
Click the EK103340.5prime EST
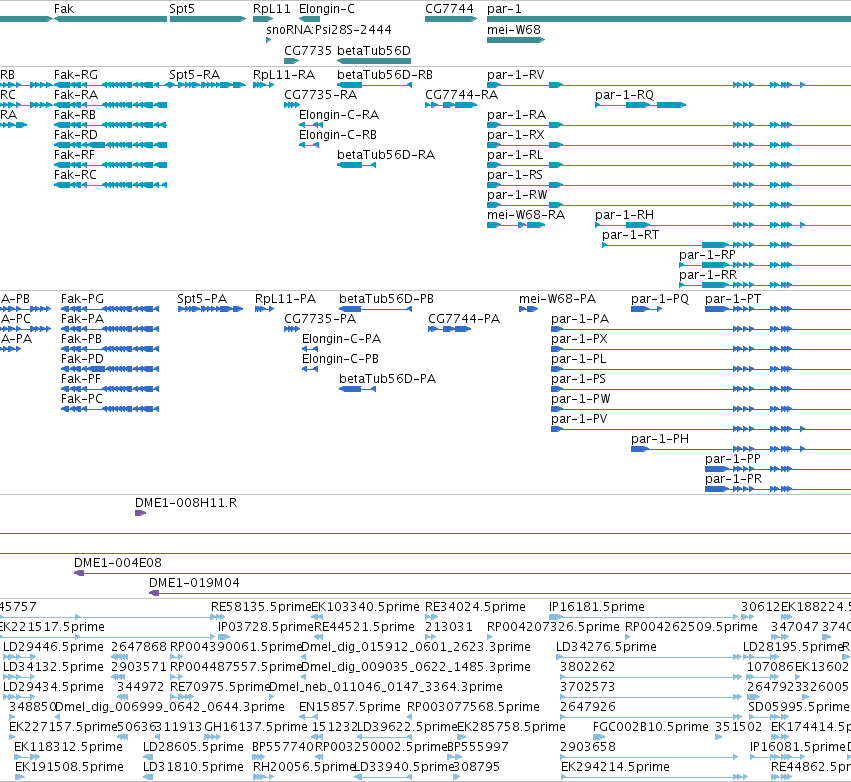tap(317, 616)
